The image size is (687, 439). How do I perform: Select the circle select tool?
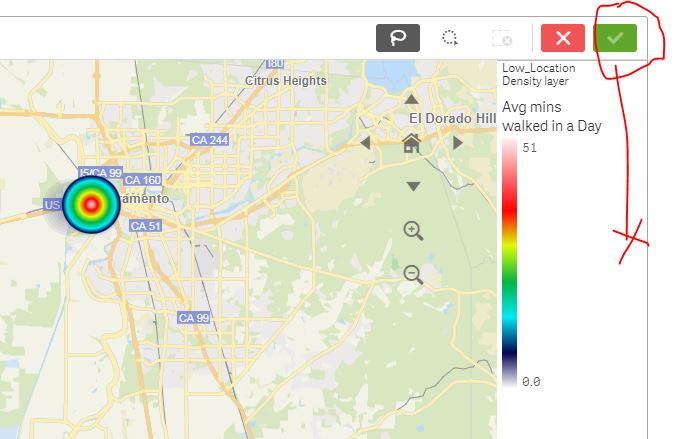(450, 38)
